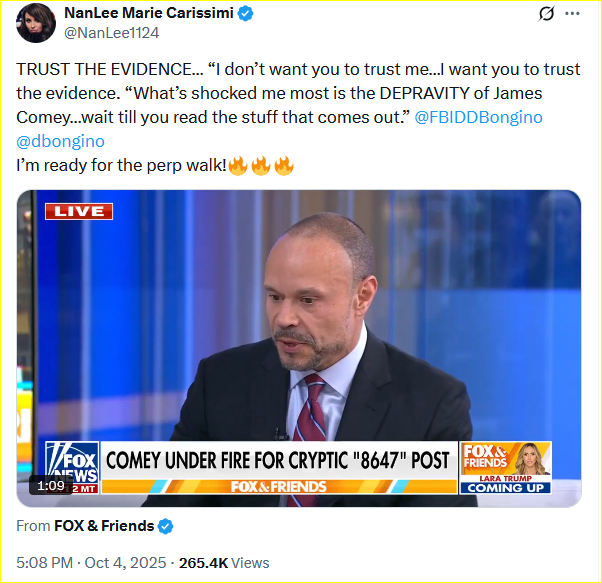Play the Fox & Friends video
Screen dimensions: 602x583
[x=298, y=330]
